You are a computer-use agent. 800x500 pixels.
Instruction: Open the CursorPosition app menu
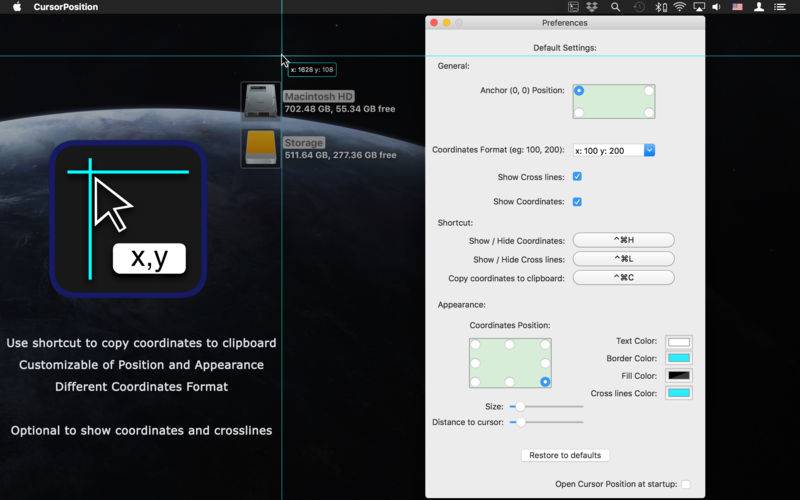tap(66, 7)
